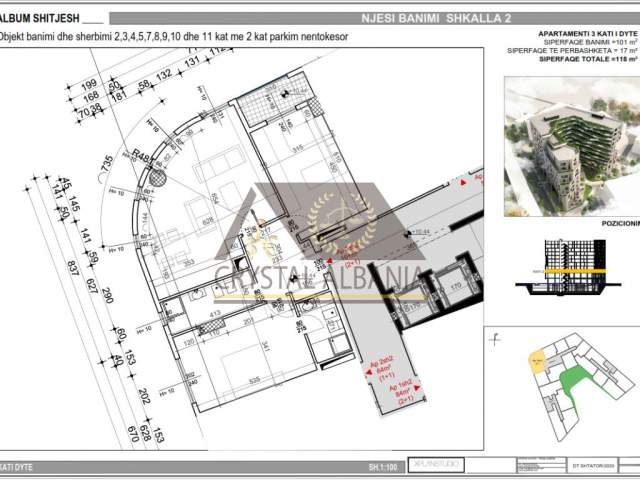Screen dimensions: 640x480
Task: Select the 'Objekt banimi dhe sherbimi' subtitle line
Action: (x=173, y=37)
